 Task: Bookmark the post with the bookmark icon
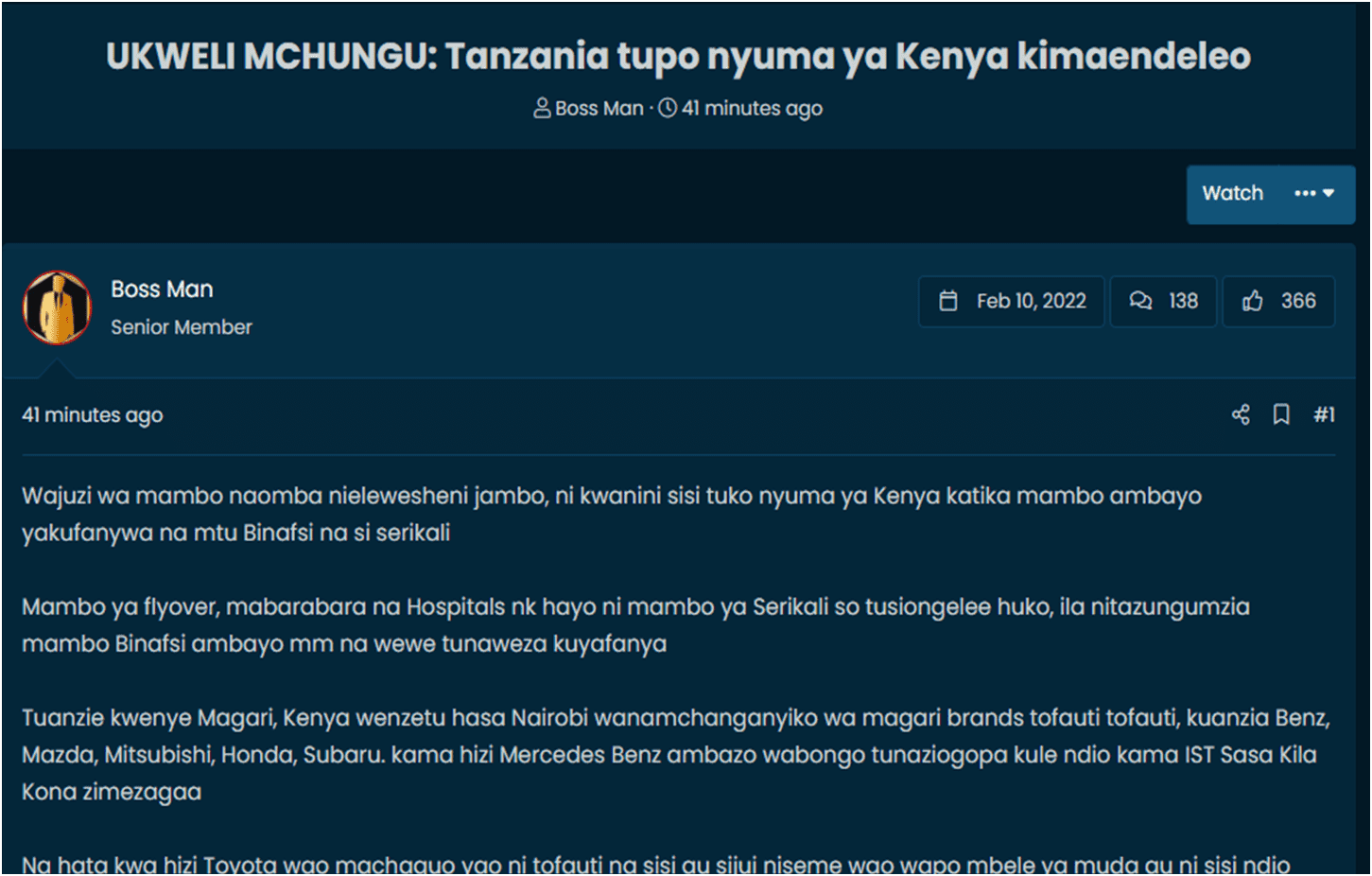click(x=1281, y=414)
